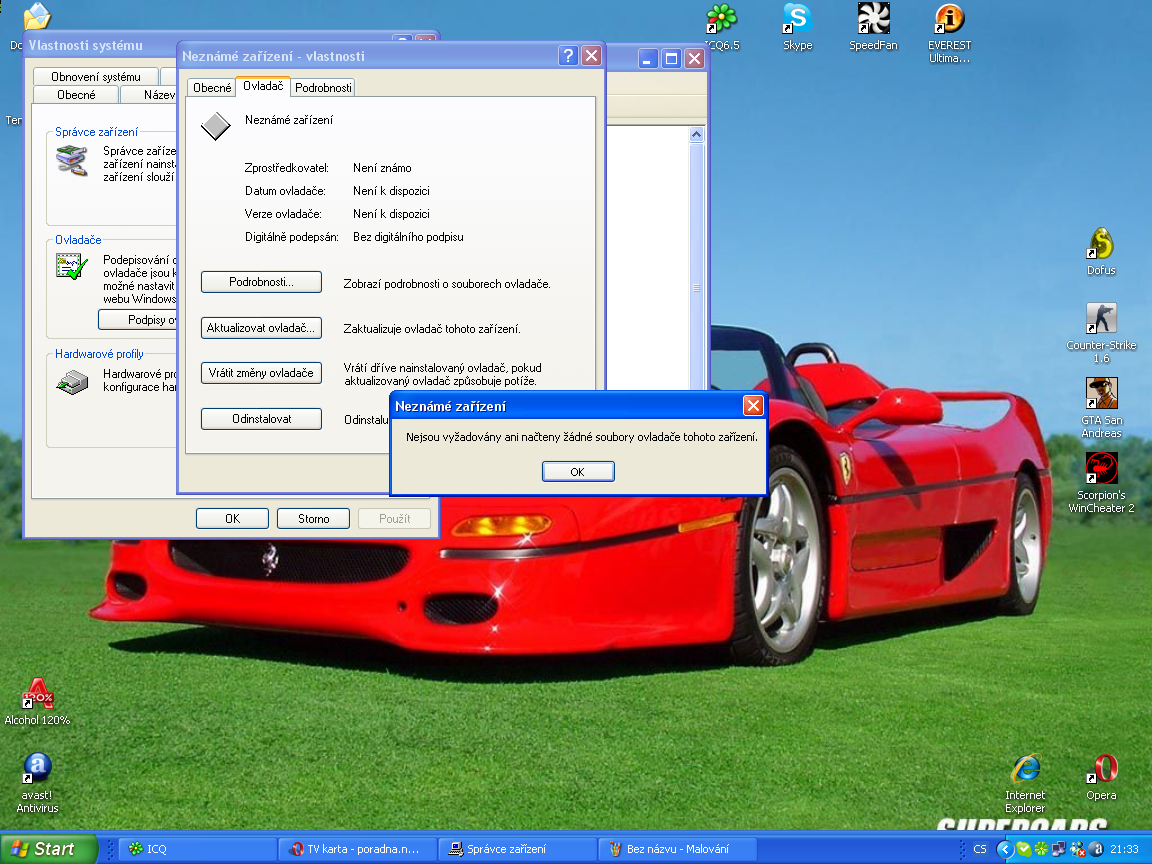Open the ICQ6.5 desktop icon

[x=721, y=20]
